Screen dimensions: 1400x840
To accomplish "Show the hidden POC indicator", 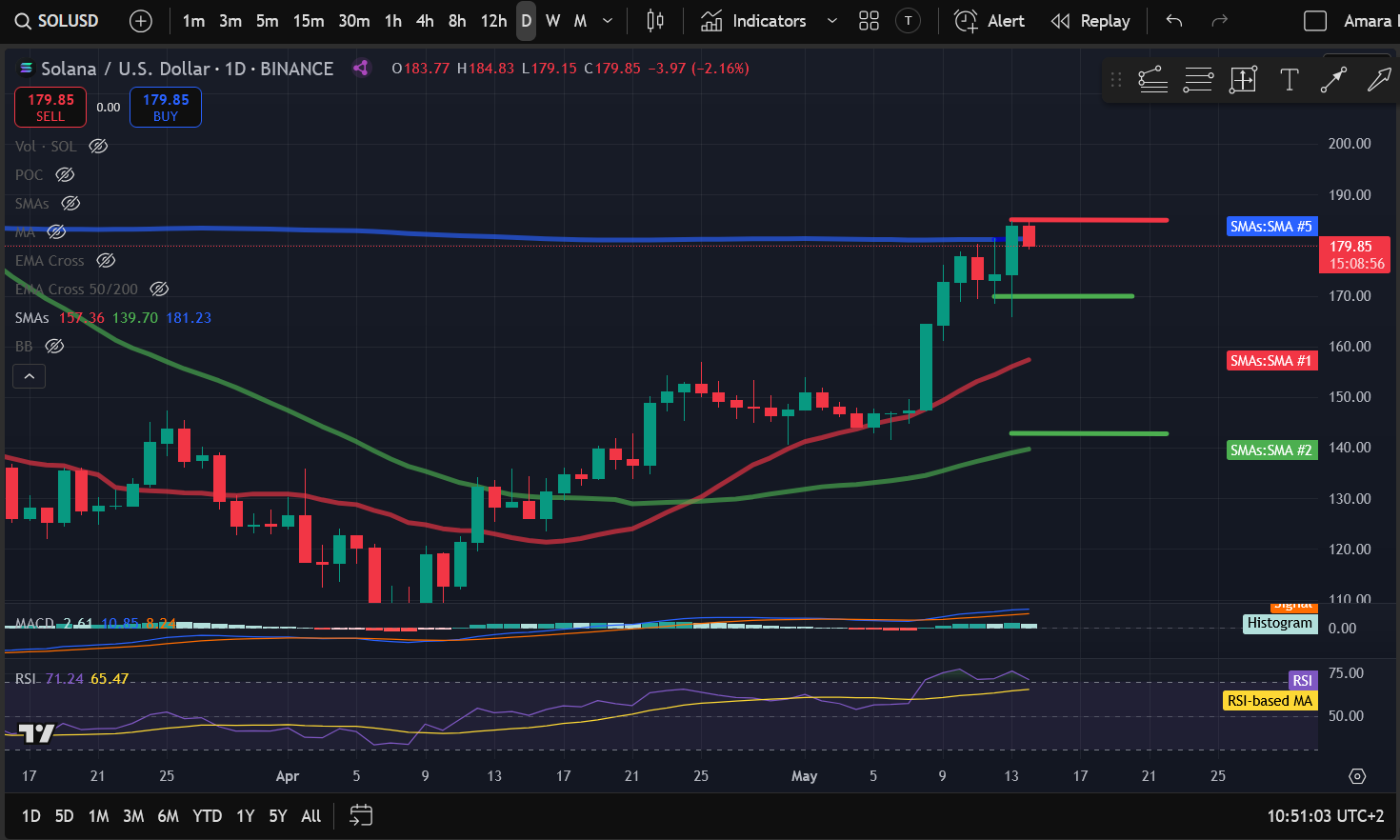I will coord(65,174).
